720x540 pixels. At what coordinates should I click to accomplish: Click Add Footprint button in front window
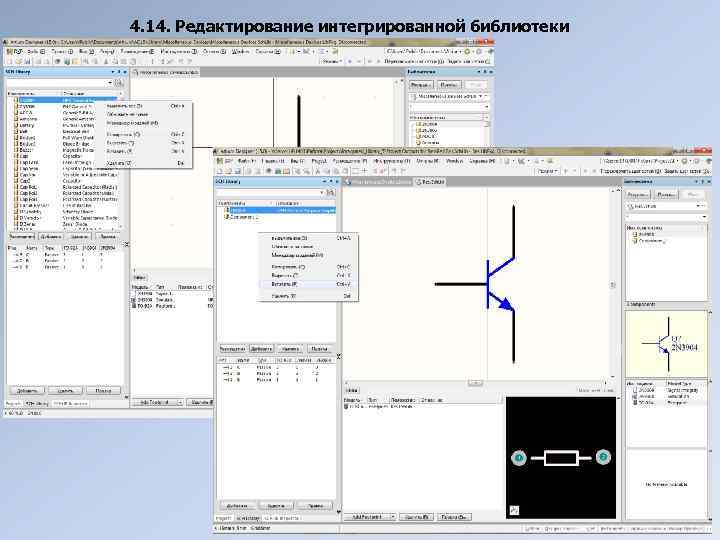(366, 517)
